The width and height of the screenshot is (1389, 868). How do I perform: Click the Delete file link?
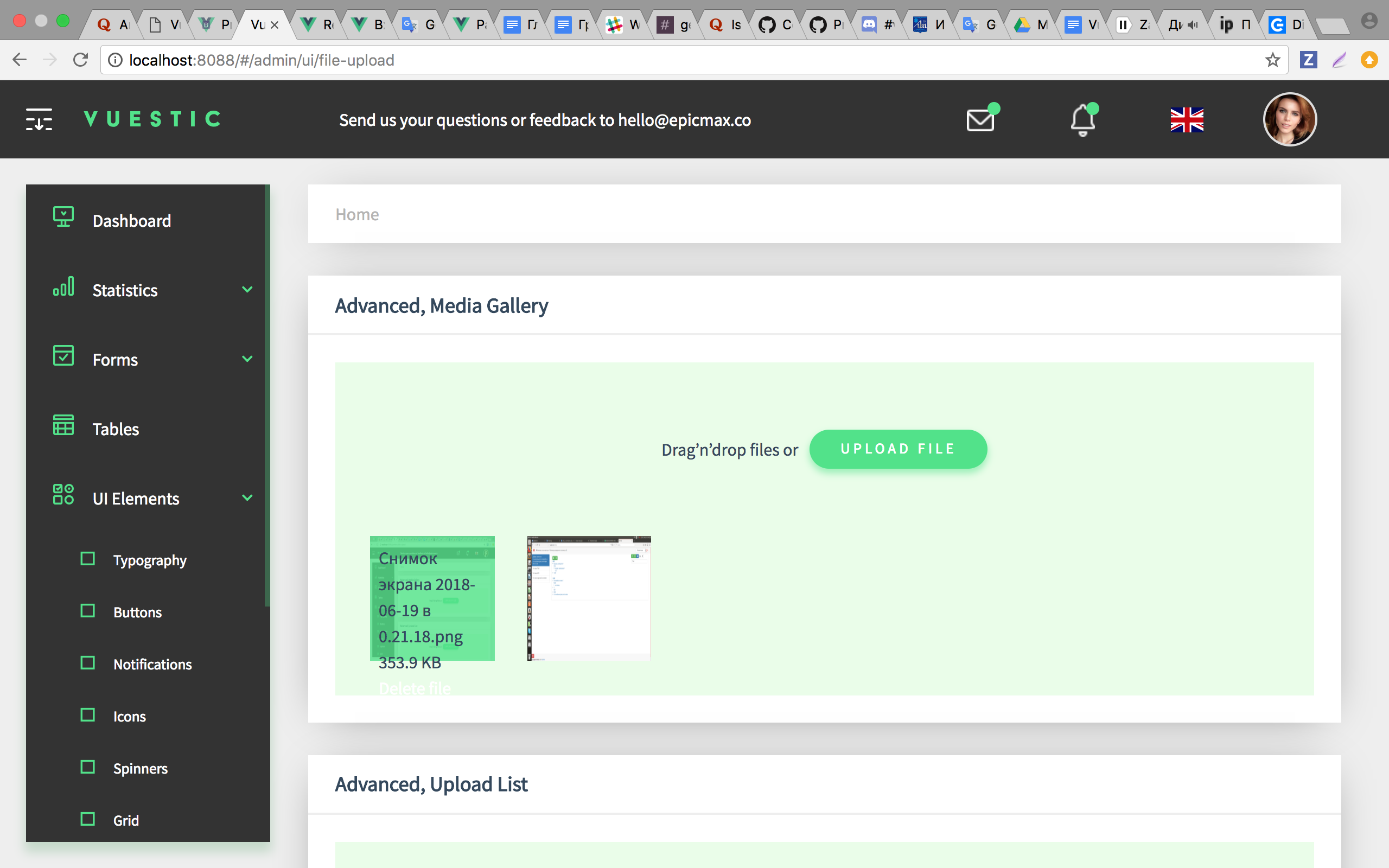[x=415, y=688]
